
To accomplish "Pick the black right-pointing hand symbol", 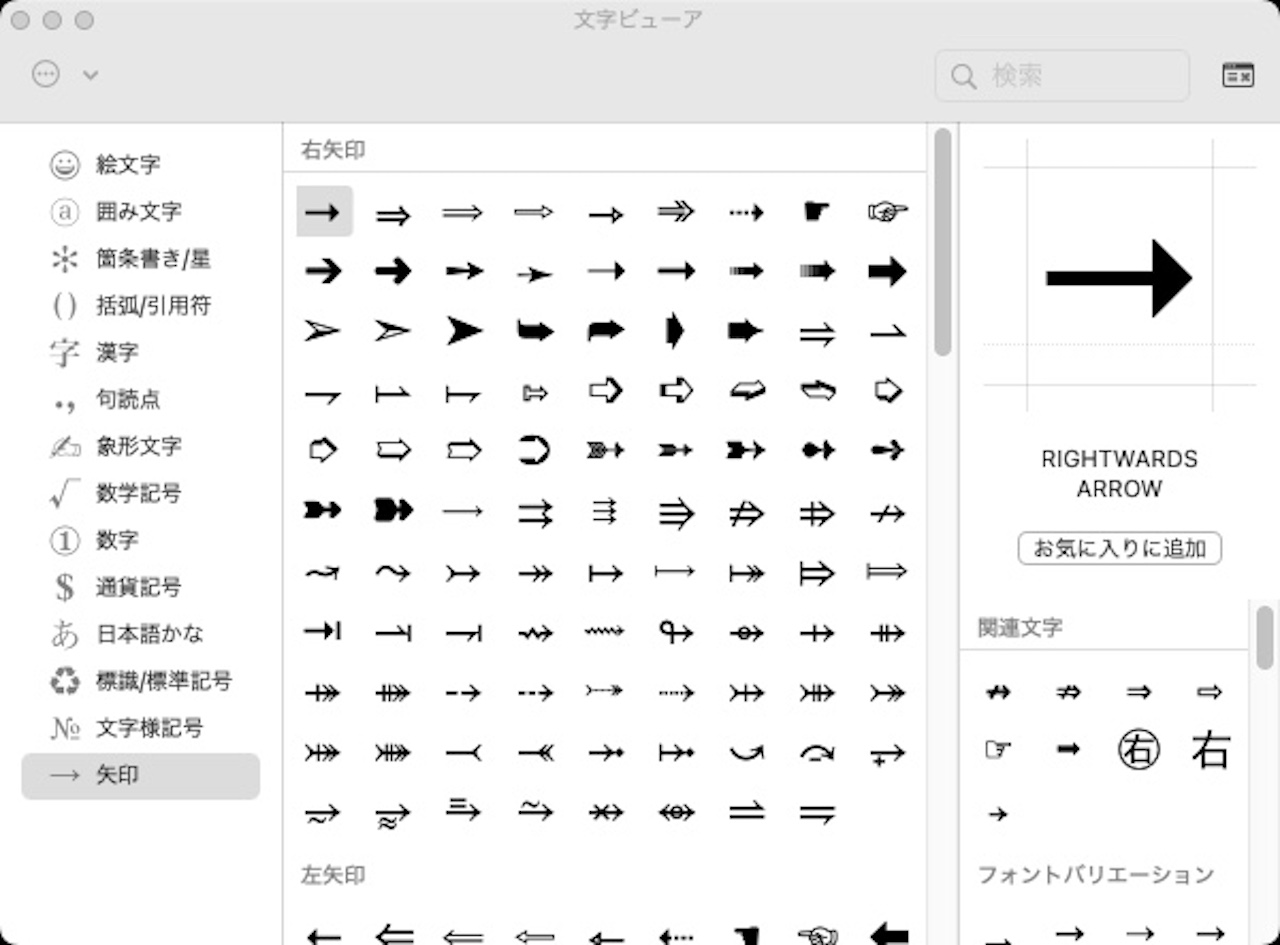I will [817, 211].
